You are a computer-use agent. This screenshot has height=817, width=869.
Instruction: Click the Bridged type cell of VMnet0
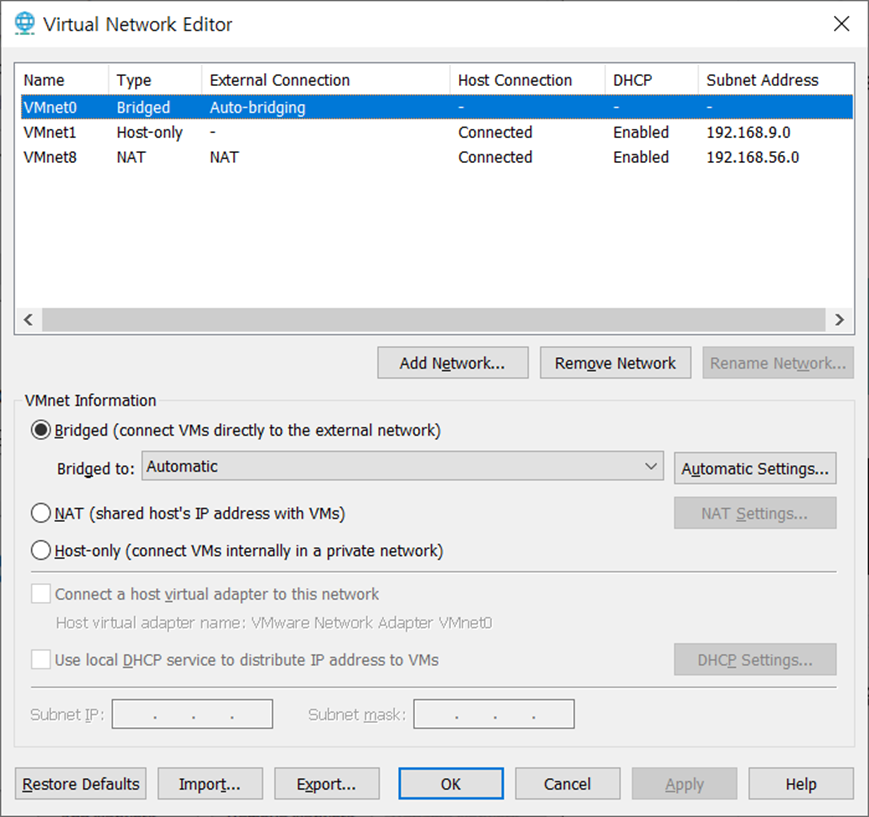tap(144, 108)
